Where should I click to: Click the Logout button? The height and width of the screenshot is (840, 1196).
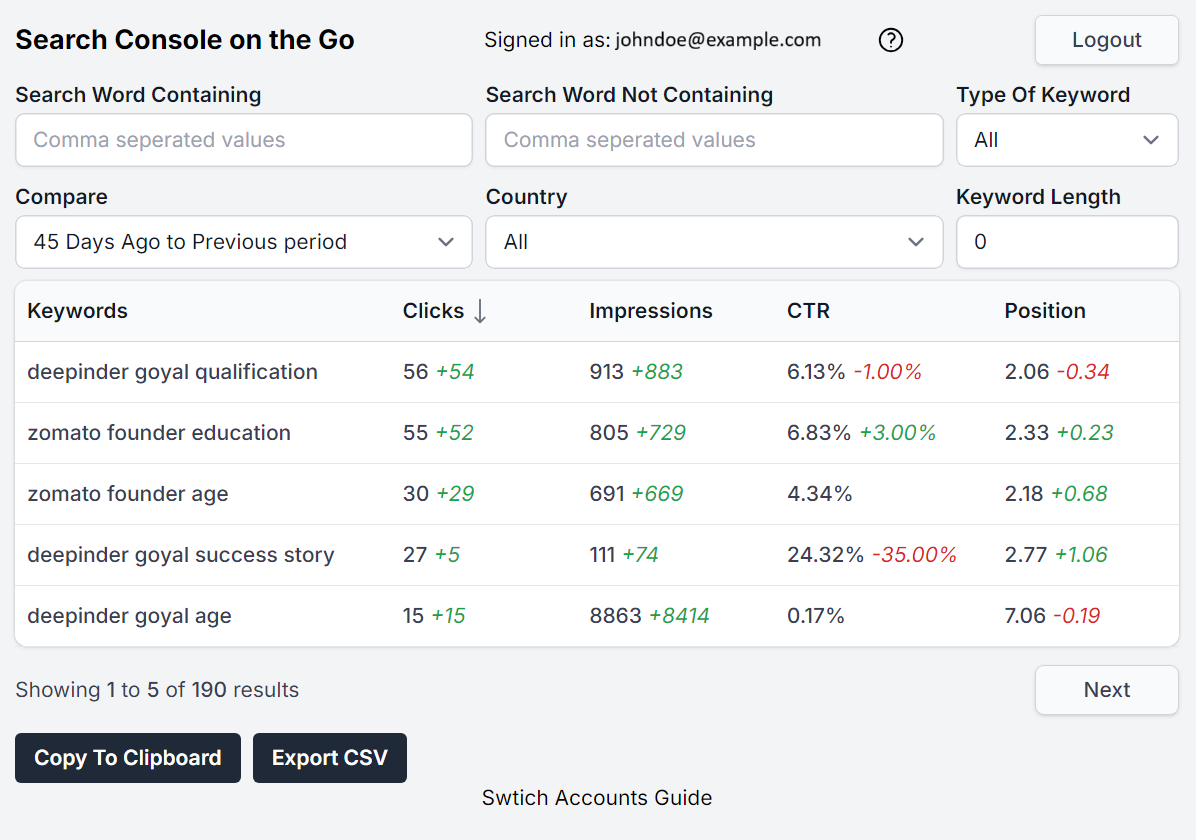1106,40
